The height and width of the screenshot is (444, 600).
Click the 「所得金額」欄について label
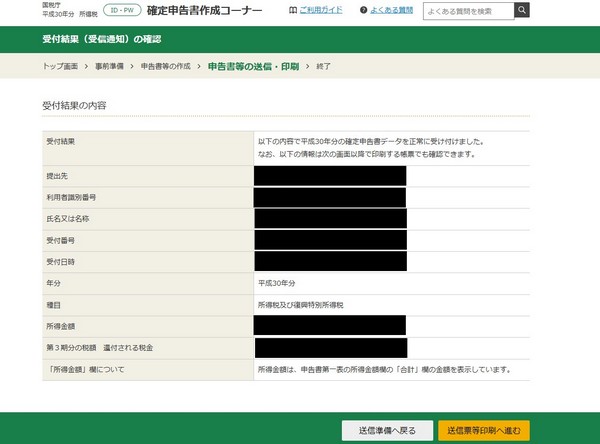tap(85, 369)
